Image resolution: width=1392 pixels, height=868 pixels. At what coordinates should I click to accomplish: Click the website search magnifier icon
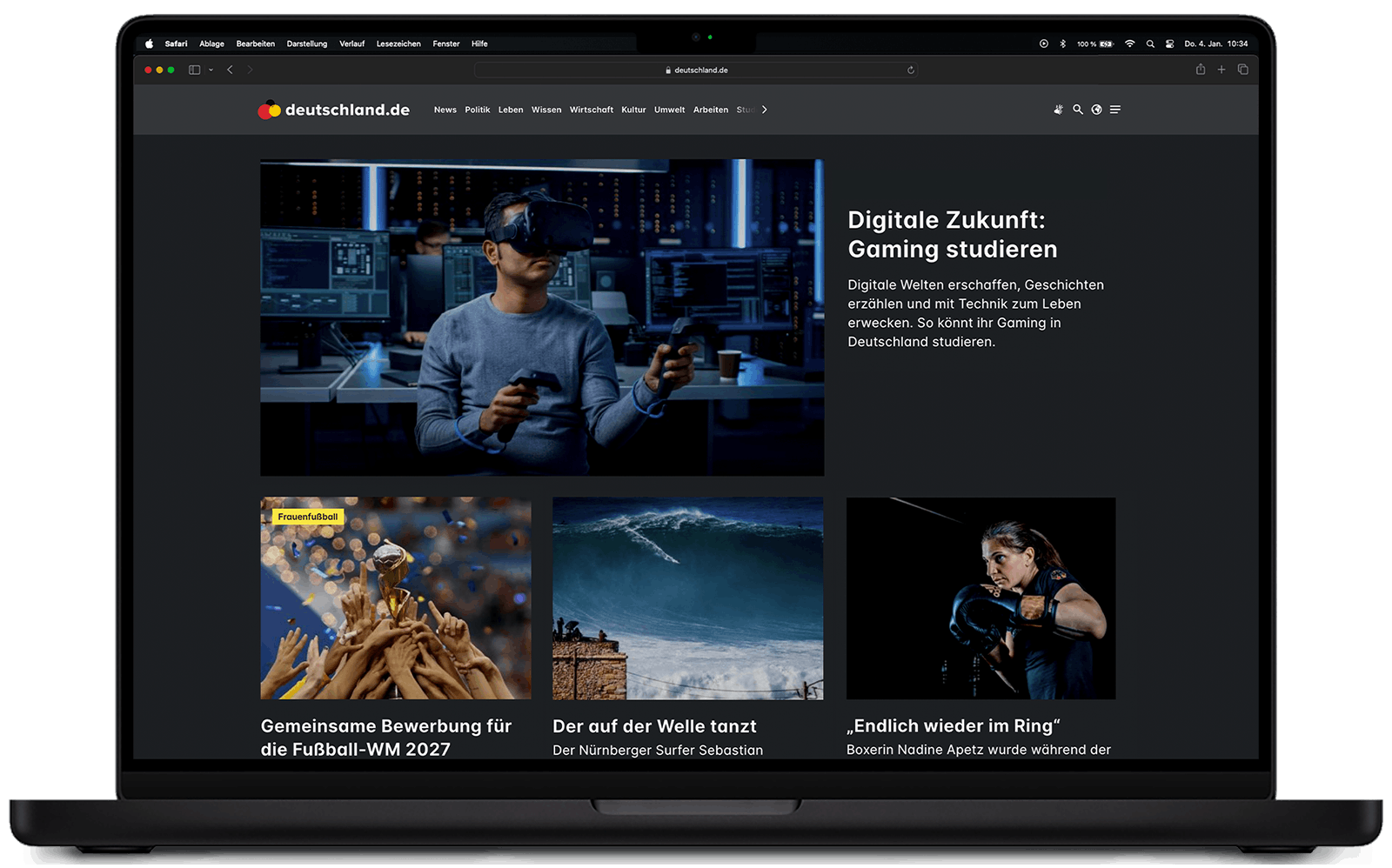tap(1077, 110)
